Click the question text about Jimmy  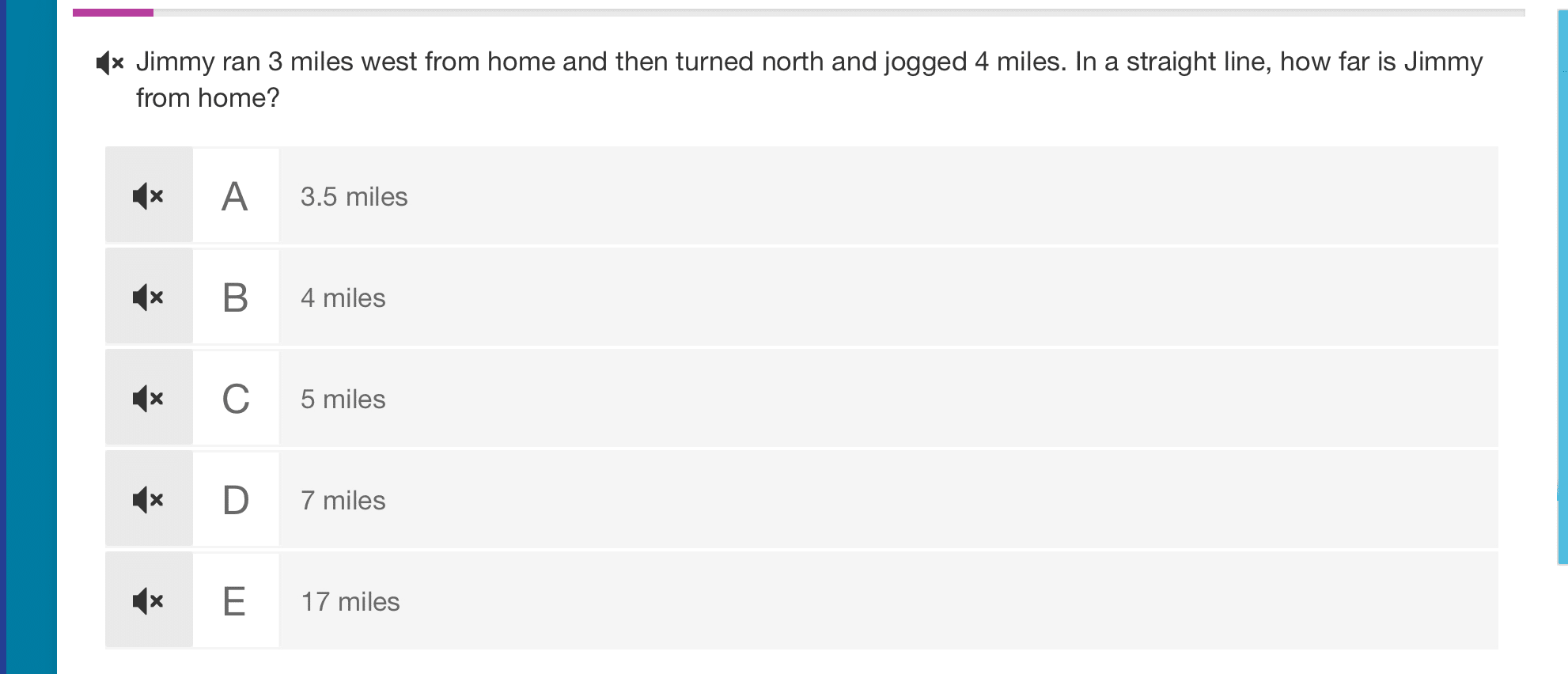point(809,79)
